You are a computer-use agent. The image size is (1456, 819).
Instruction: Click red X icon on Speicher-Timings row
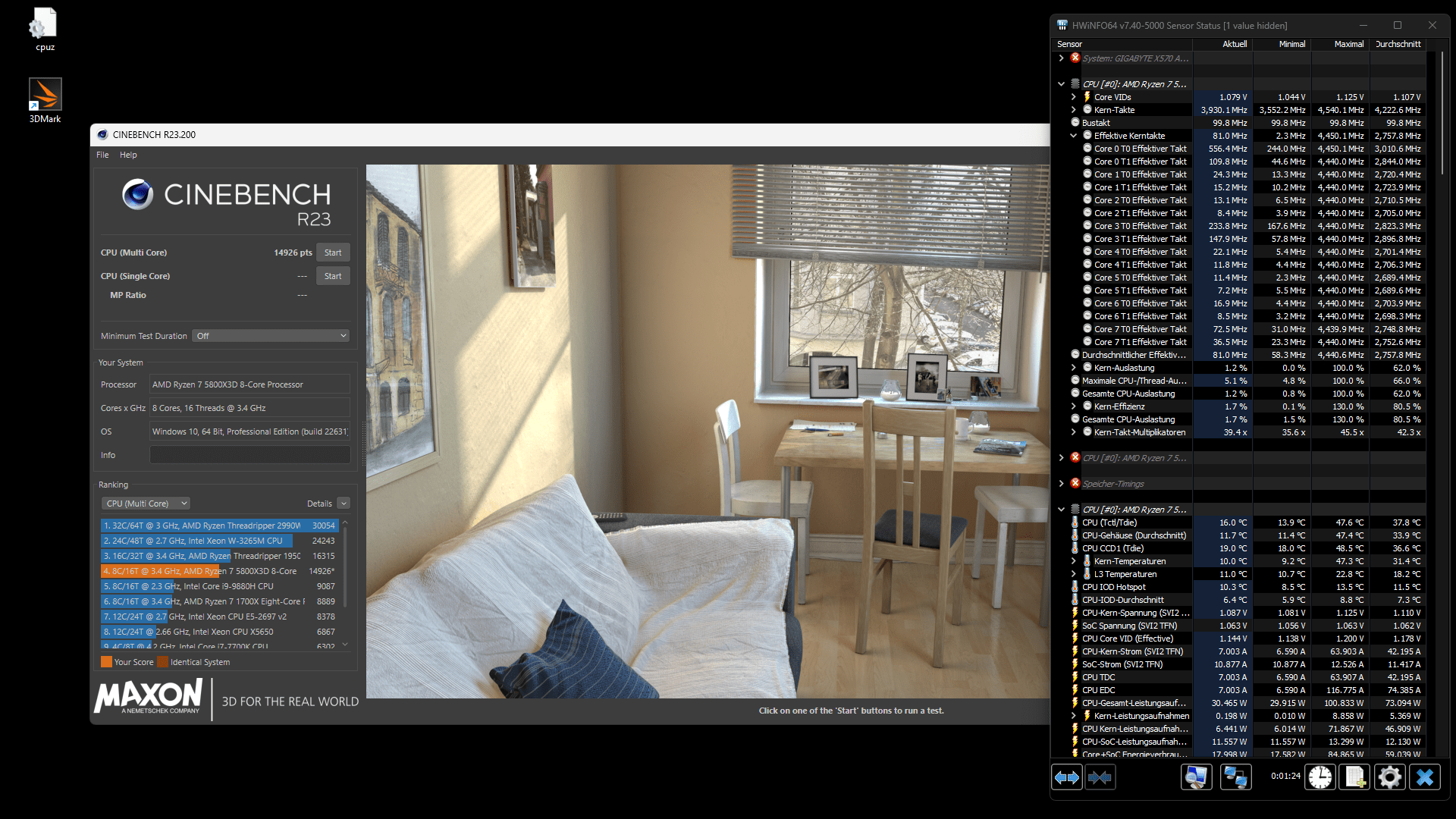point(1075,483)
